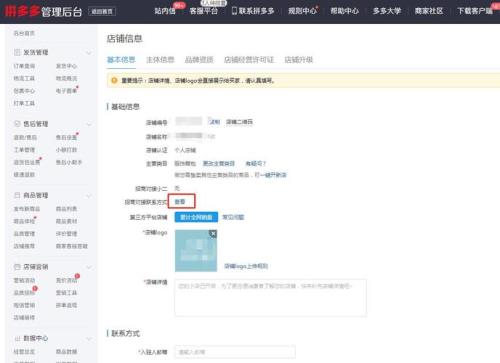The height and width of the screenshot is (363, 500).
Task: Open 电子面单 in the sidebar
Action: pyautogui.click(x=66, y=91)
